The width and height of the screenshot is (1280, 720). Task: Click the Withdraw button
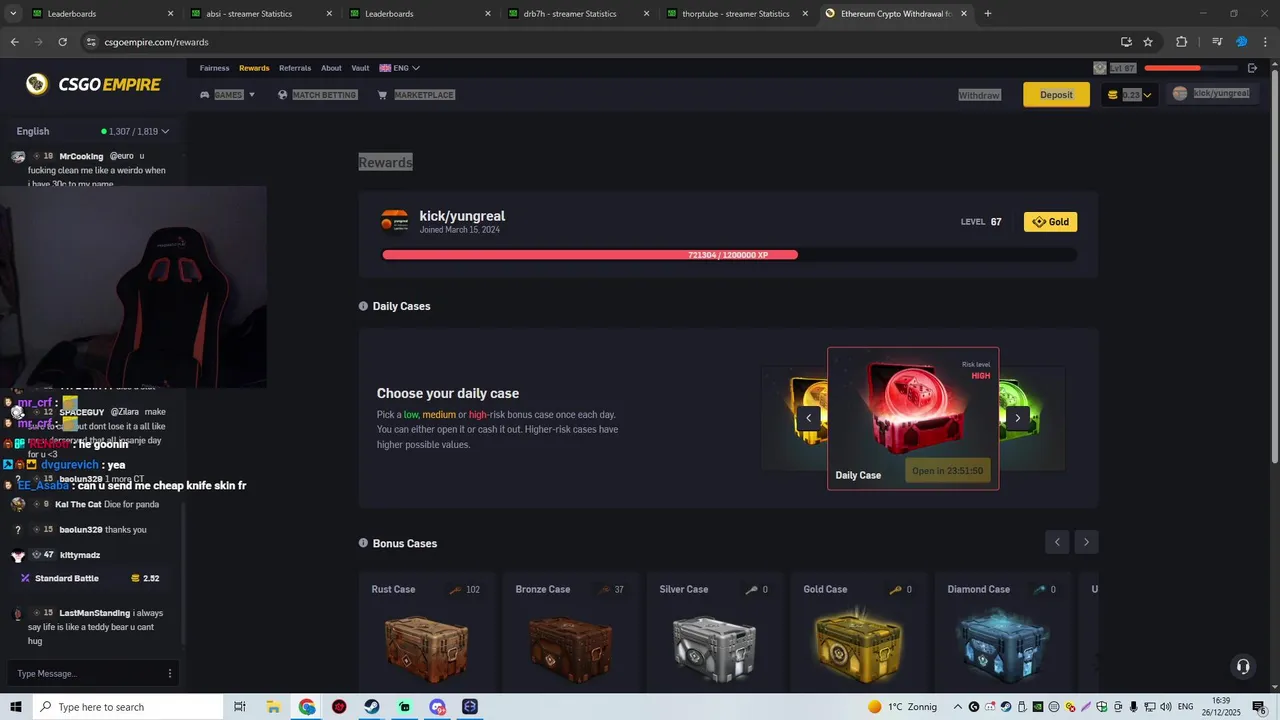click(979, 95)
